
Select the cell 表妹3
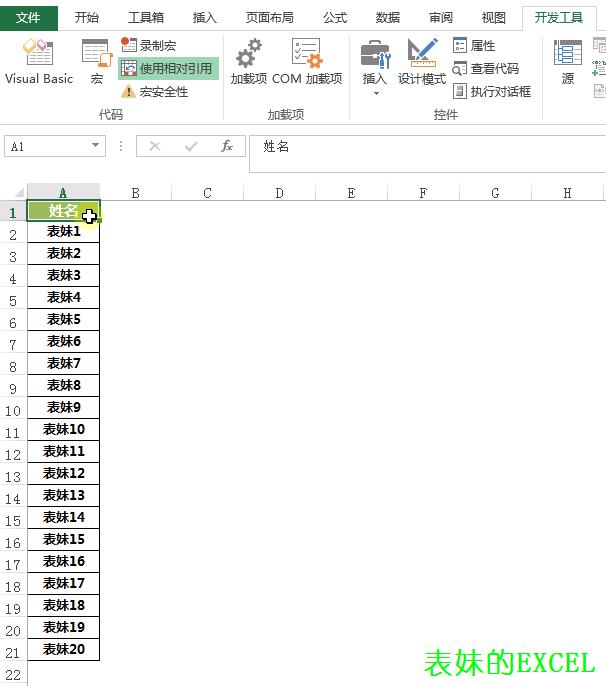[x=63, y=275]
